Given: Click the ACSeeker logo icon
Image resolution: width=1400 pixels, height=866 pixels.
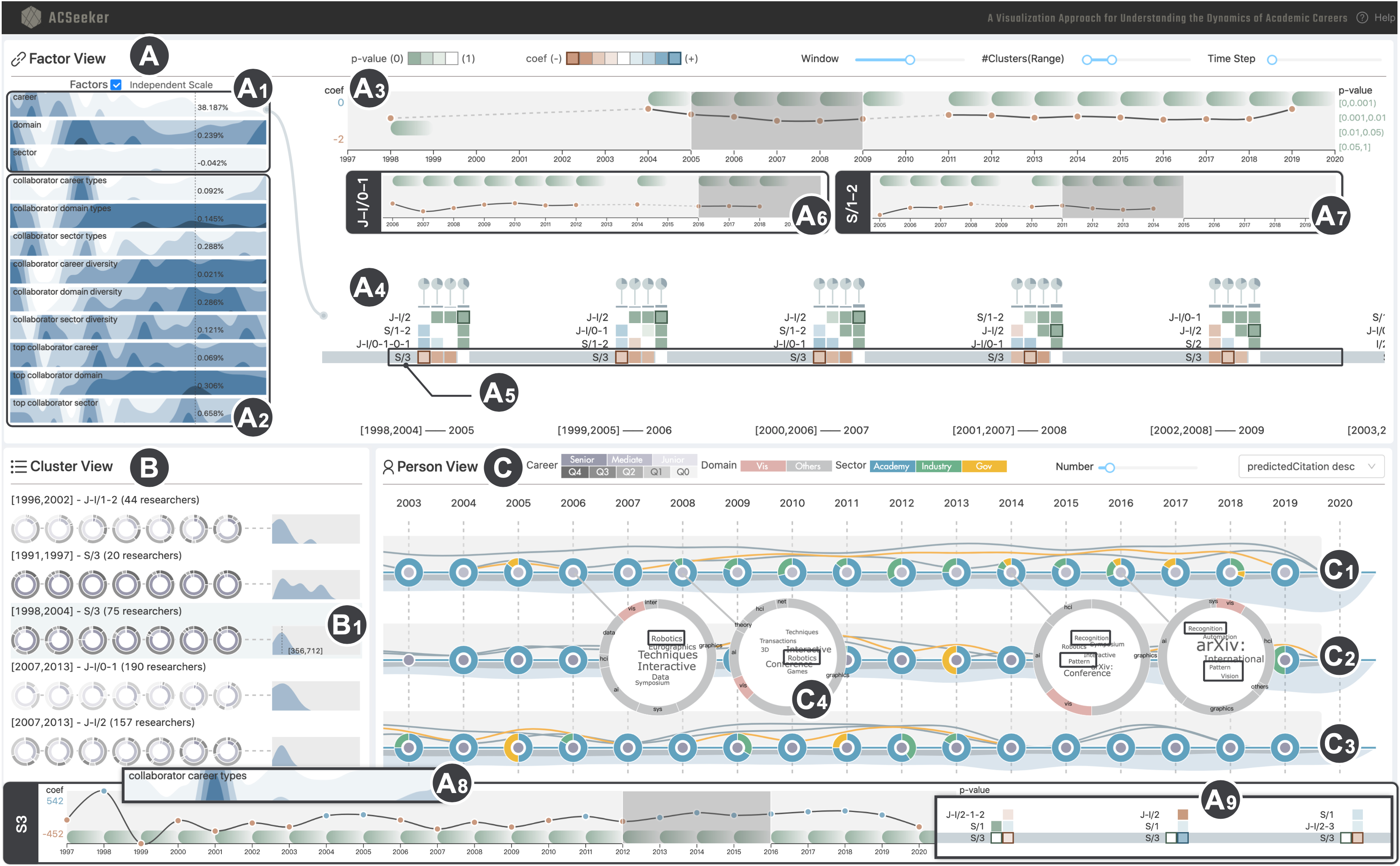Looking at the screenshot, I should pos(30,17).
